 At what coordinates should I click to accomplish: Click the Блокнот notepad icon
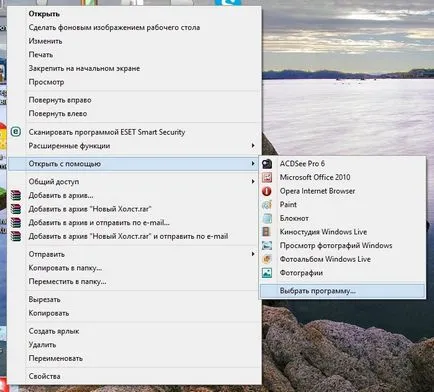click(x=267, y=218)
